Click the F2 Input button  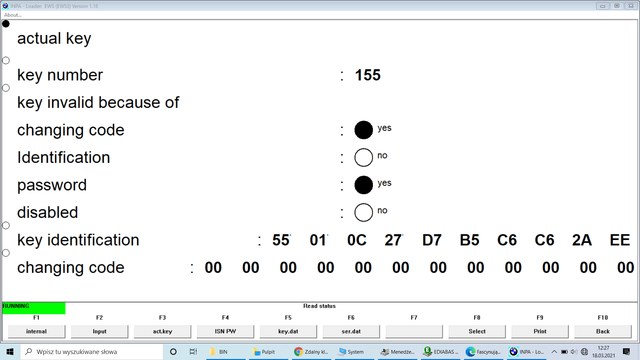coord(99,331)
